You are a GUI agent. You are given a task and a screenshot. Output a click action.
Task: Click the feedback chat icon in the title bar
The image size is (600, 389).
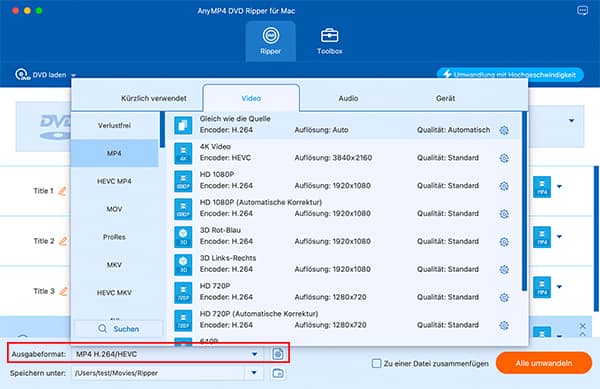coord(582,11)
